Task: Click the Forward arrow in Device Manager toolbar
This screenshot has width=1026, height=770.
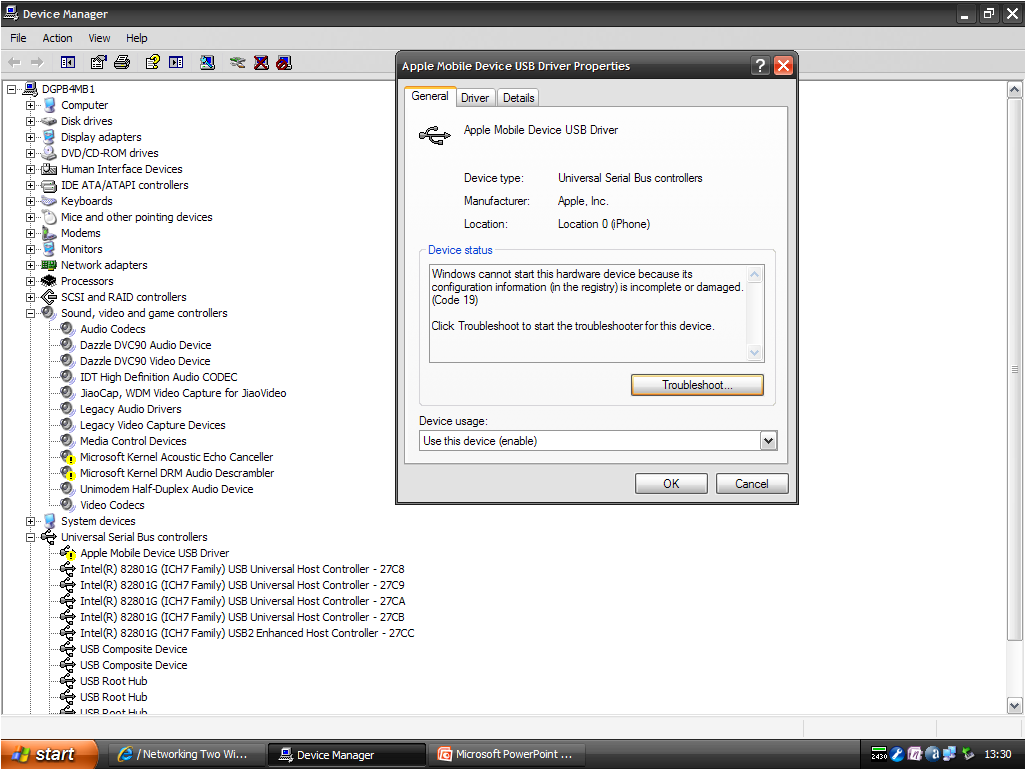Action: click(x=37, y=63)
